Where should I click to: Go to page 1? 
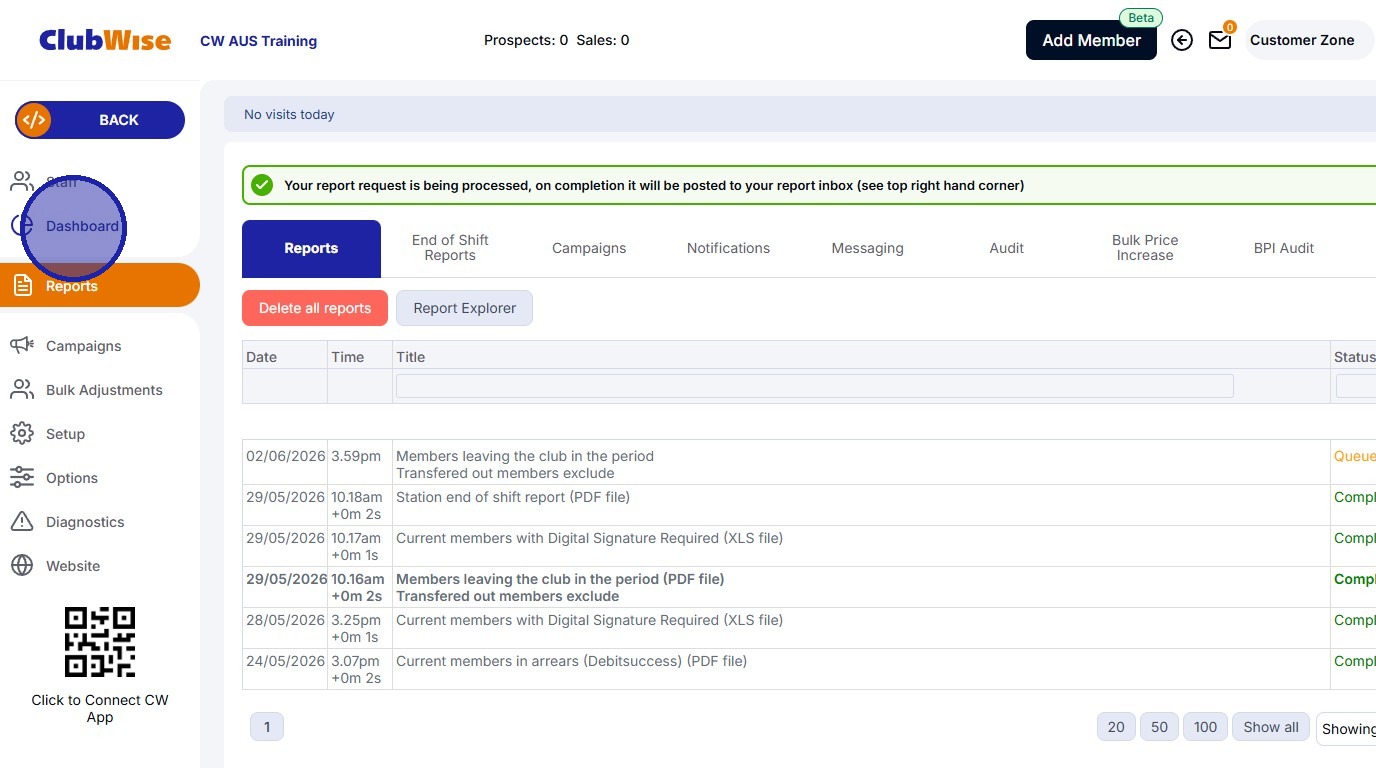point(267,727)
